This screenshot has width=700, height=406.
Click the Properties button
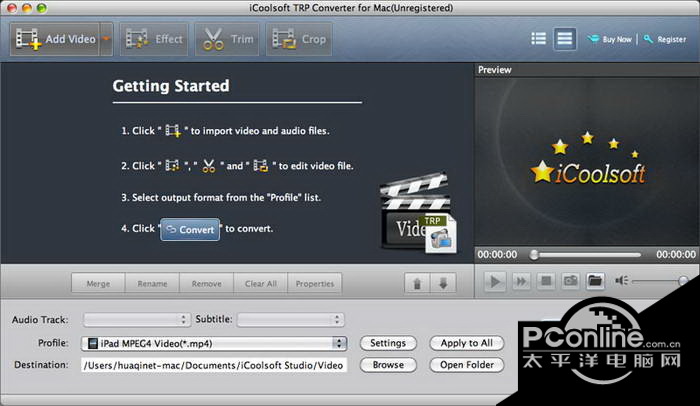click(x=315, y=284)
